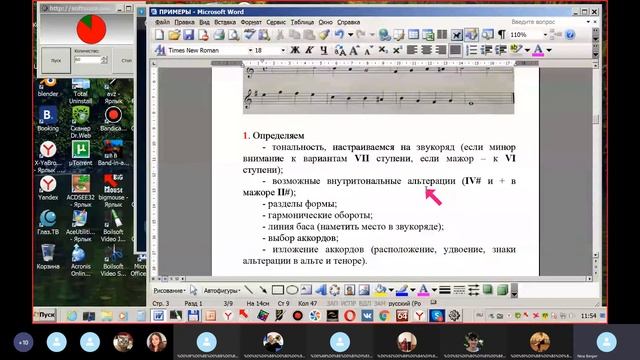
Task: Open the font name dropdown arrow
Action: [x=250, y=50]
